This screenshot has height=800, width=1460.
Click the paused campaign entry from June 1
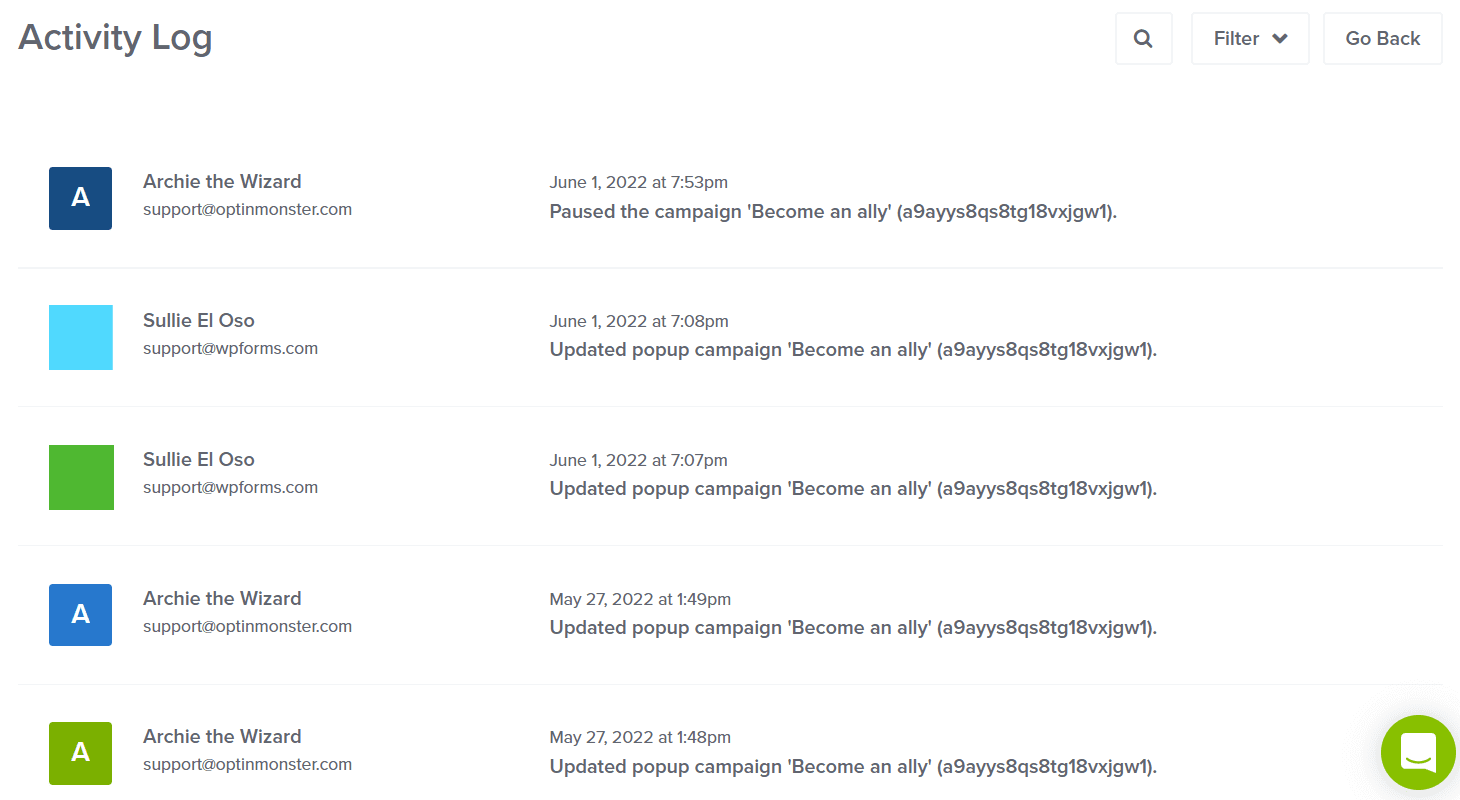click(x=833, y=211)
